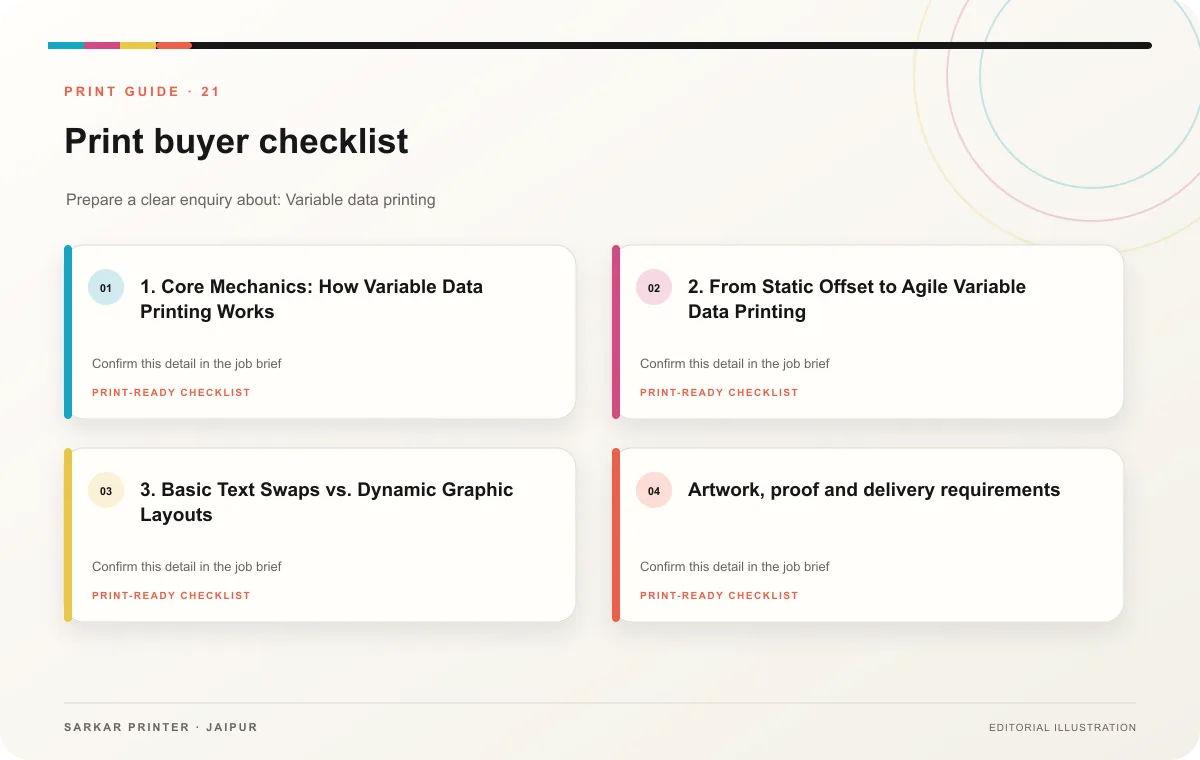Click PRINT-READY CHECKLIST in the Artwork card
Image resolution: width=1200 pixels, height=760 pixels.
click(719, 595)
